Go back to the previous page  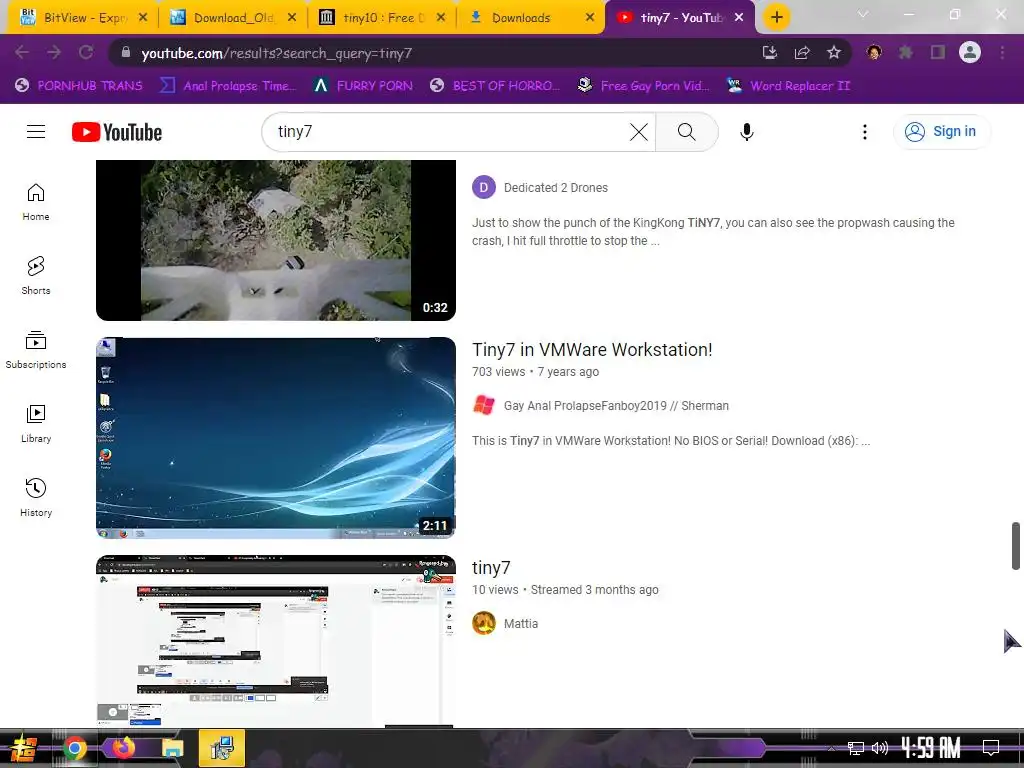coord(22,53)
